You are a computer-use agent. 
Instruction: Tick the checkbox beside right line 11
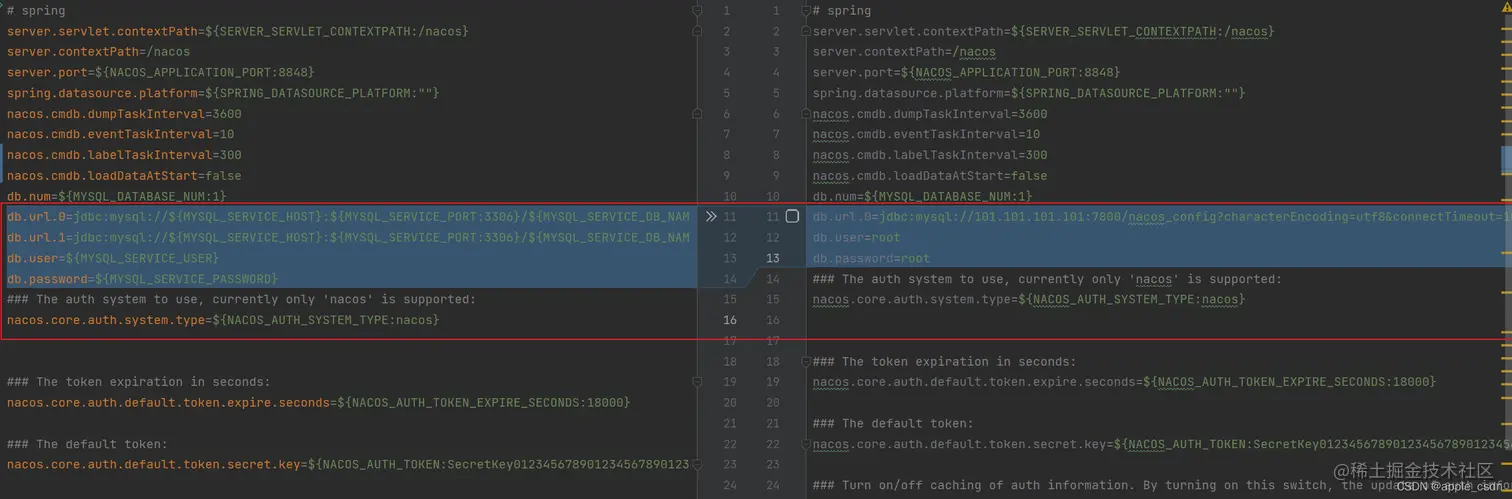[792, 216]
